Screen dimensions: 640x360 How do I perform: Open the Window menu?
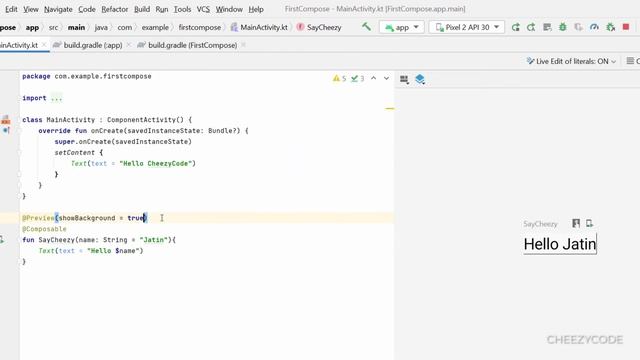229,9
